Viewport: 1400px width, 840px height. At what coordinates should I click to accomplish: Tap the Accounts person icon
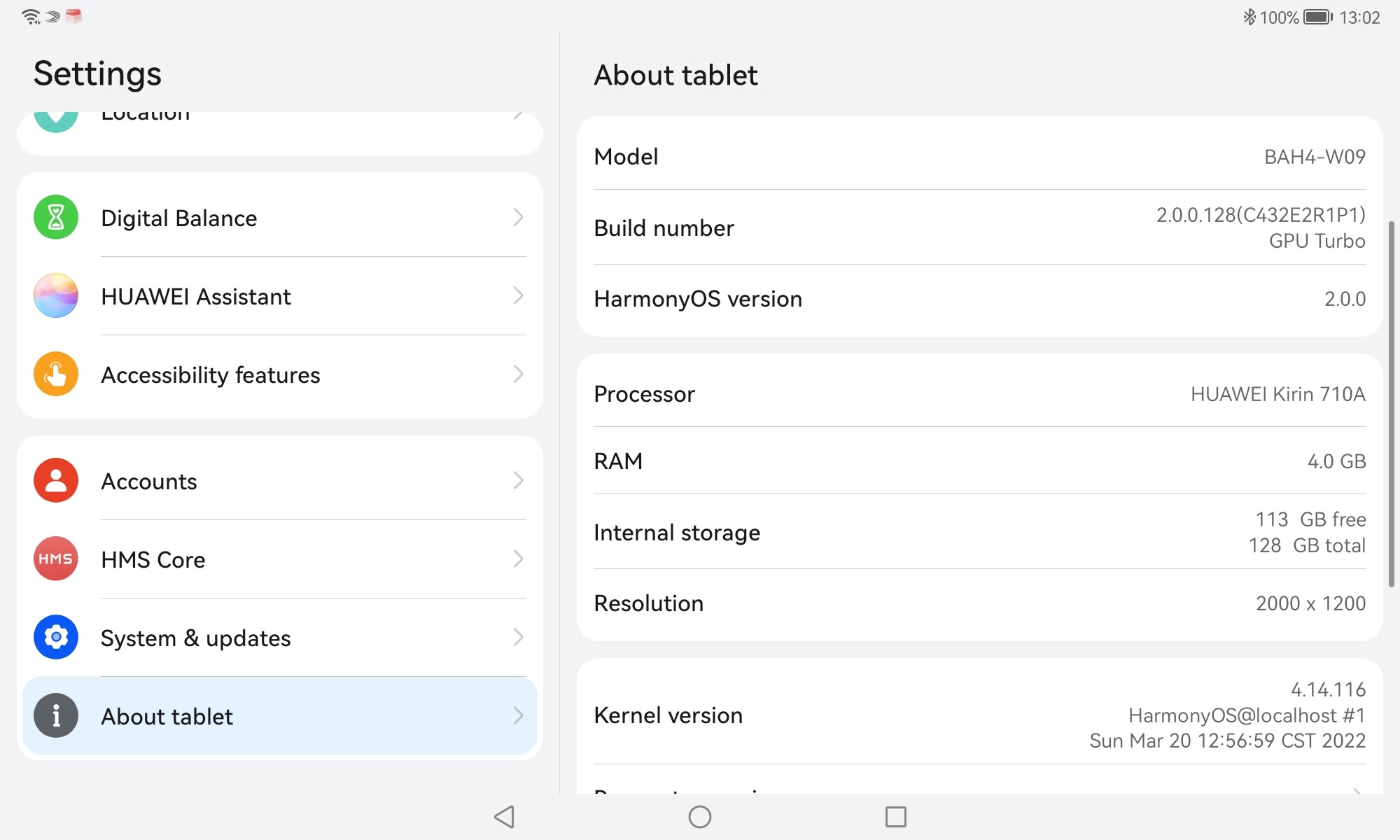56,480
